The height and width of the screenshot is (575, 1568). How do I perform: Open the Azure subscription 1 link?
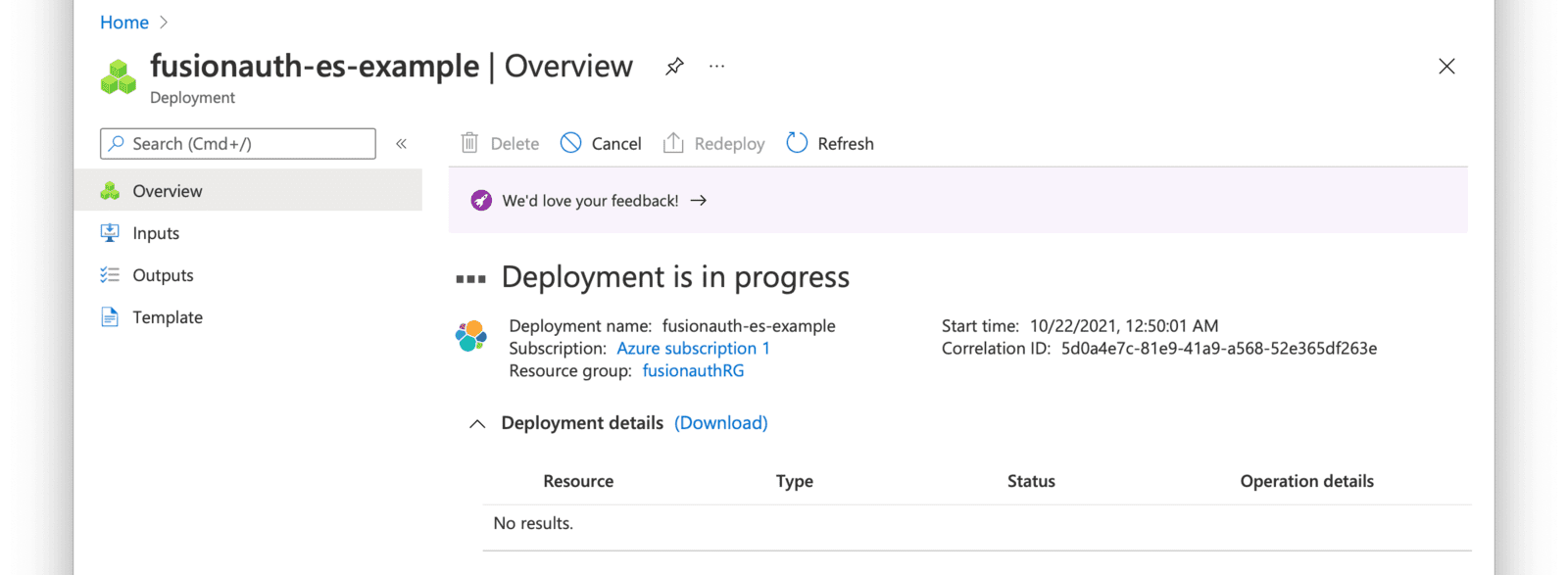693,349
